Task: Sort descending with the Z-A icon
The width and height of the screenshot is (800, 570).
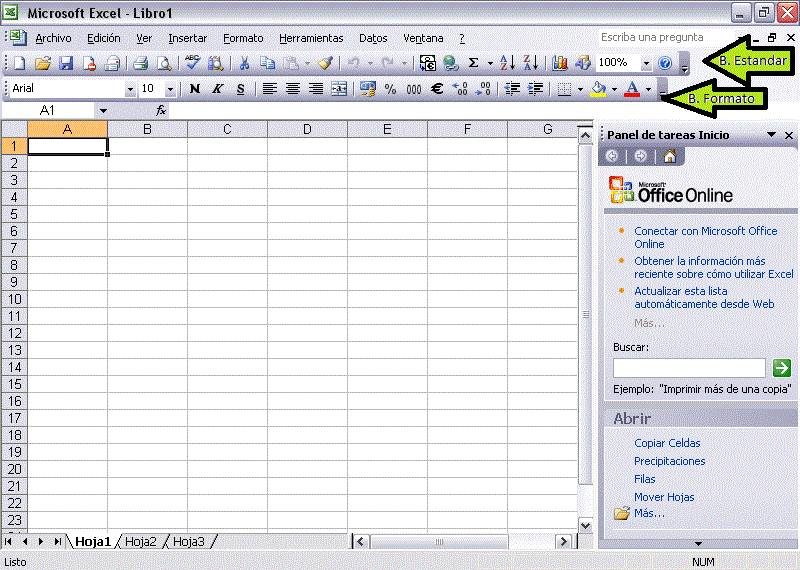Action: click(531, 63)
